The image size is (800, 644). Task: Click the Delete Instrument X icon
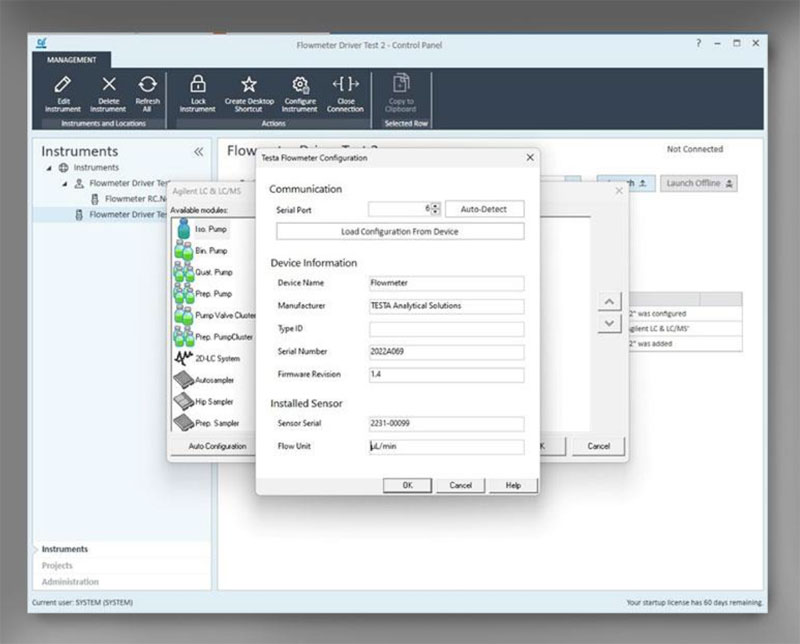pyautogui.click(x=109, y=84)
